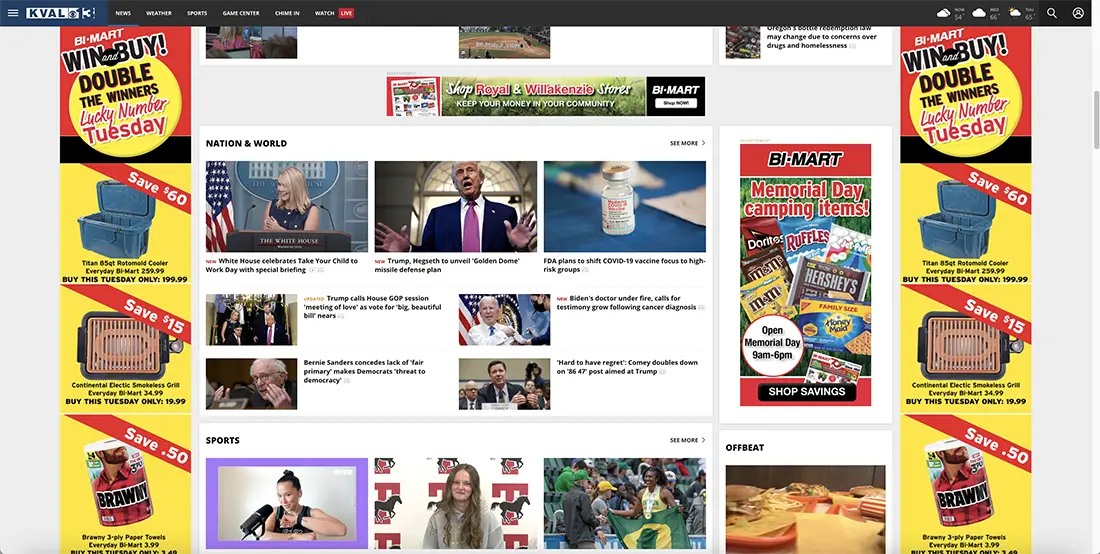Open Trump in blue suit thumbnail
Image resolution: width=1100 pixels, height=554 pixels.
coord(456,207)
